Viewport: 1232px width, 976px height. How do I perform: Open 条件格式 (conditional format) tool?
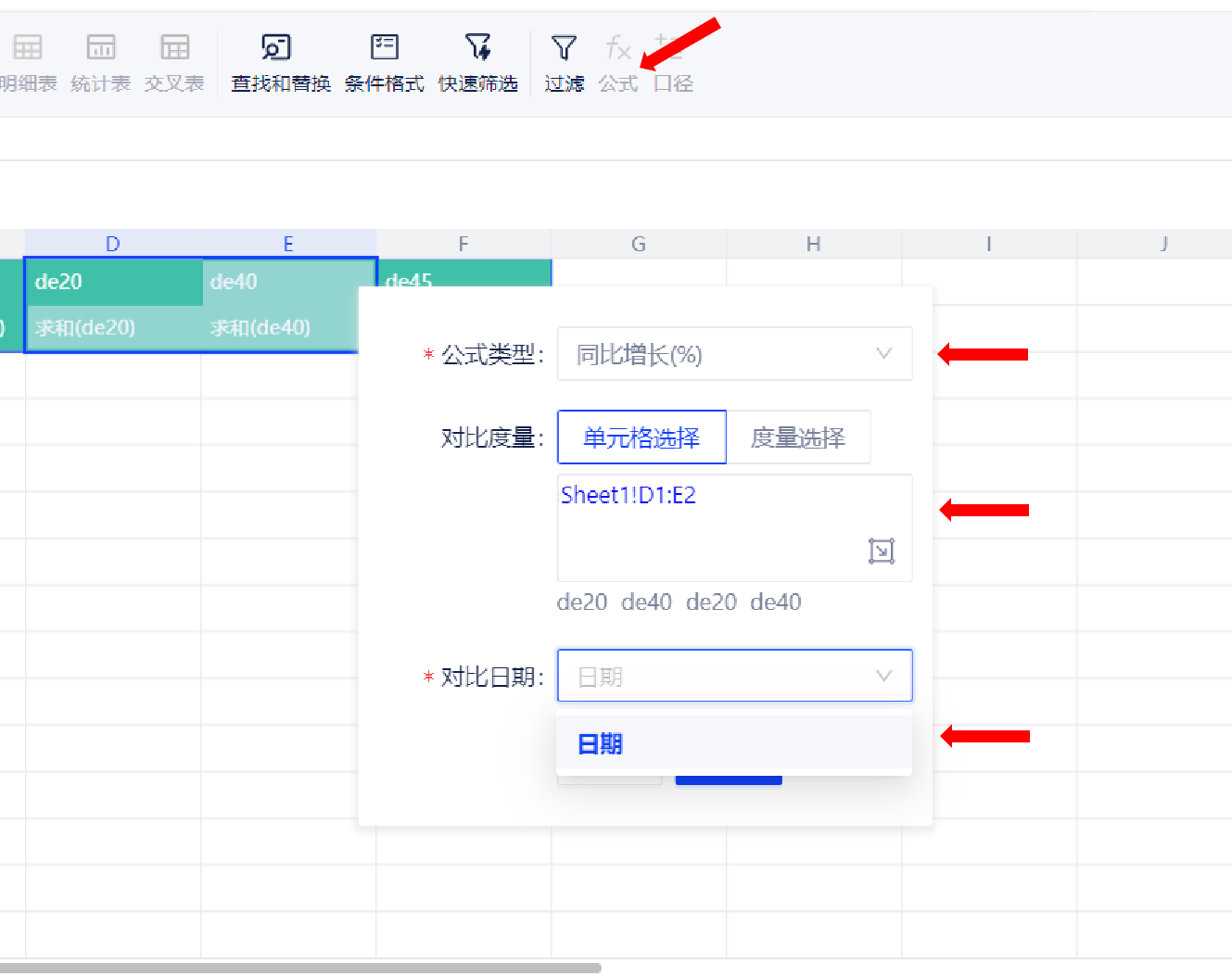coord(384,48)
